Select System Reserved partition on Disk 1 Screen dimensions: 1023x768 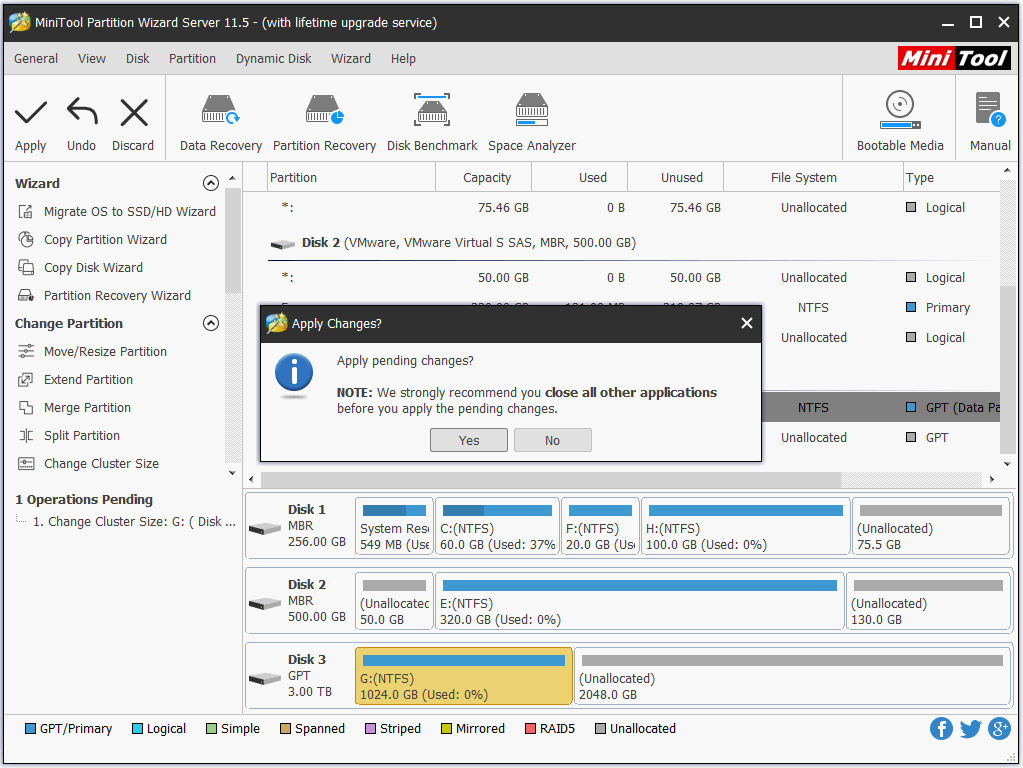coord(394,526)
